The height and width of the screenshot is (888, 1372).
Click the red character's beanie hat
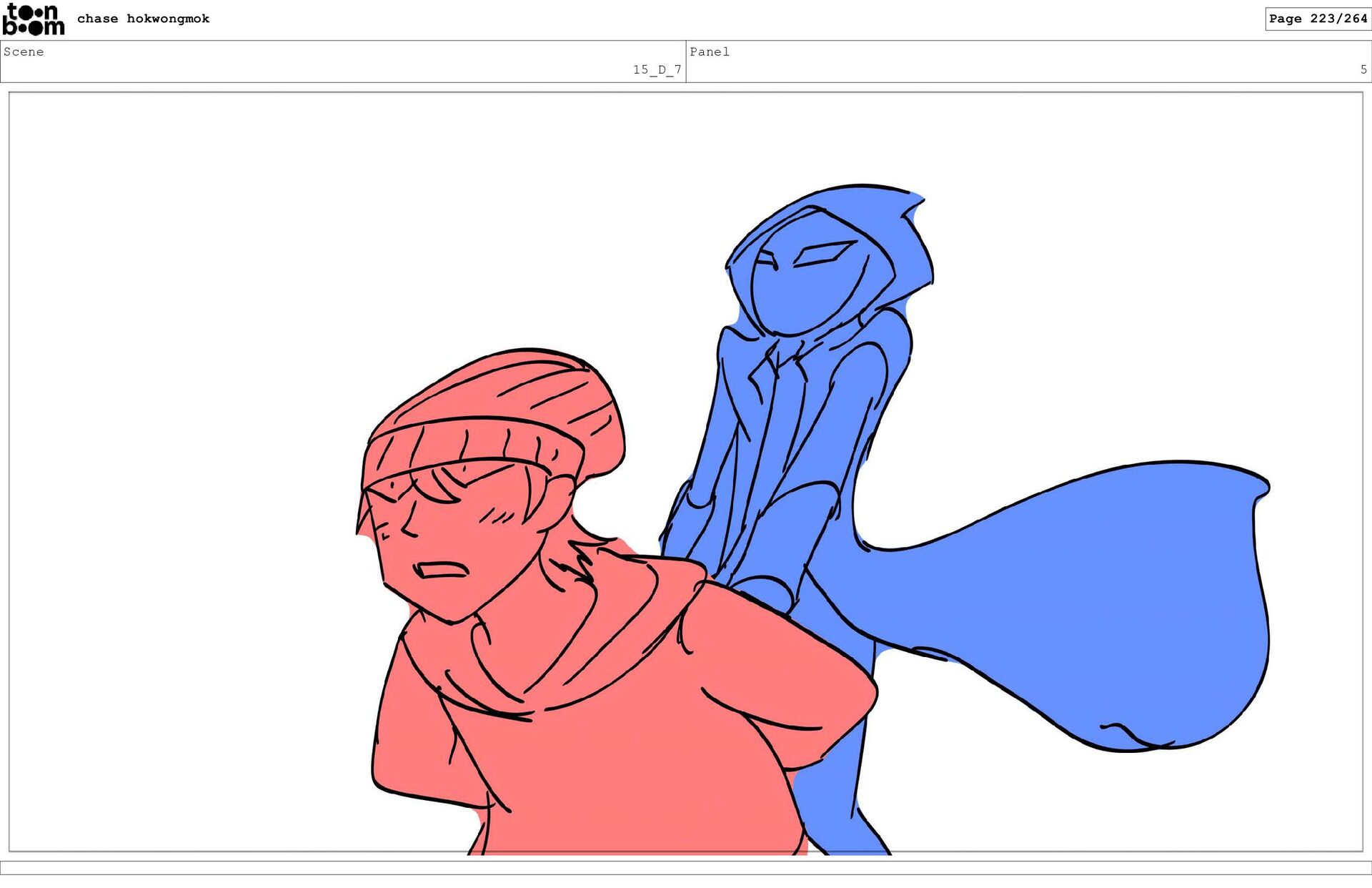coord(500,400)
